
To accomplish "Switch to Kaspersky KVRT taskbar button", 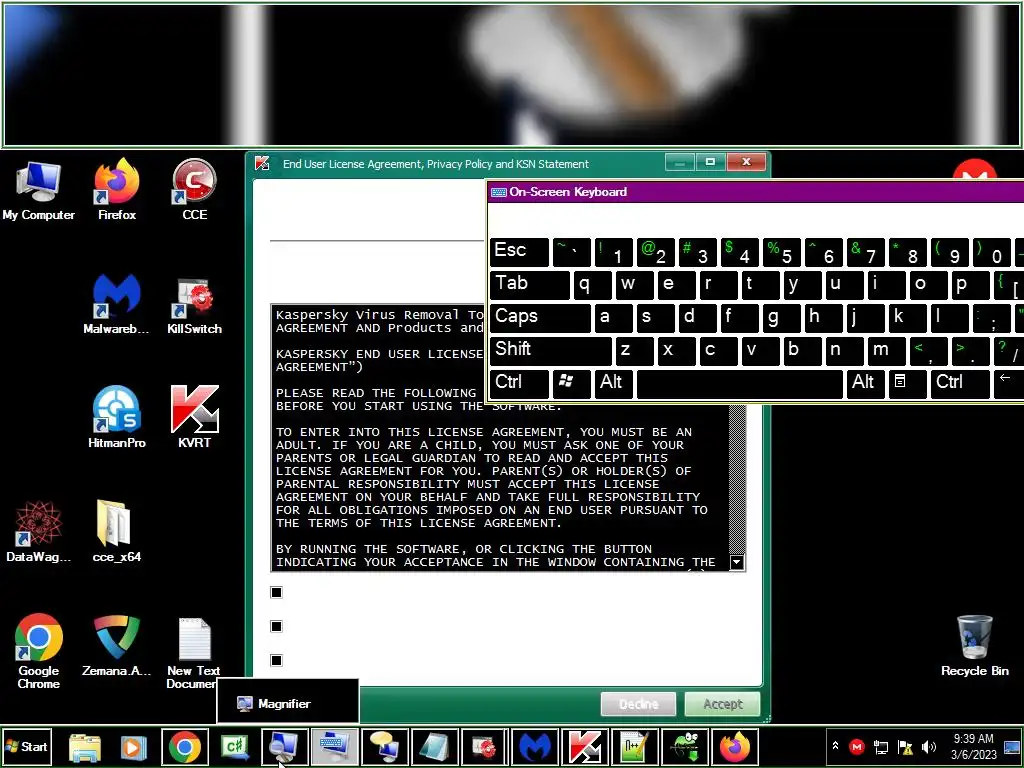I will coord(584,747).
